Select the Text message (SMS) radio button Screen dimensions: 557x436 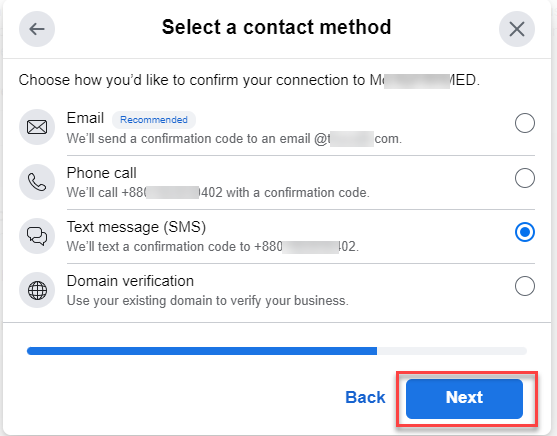[x=525, y=232]
